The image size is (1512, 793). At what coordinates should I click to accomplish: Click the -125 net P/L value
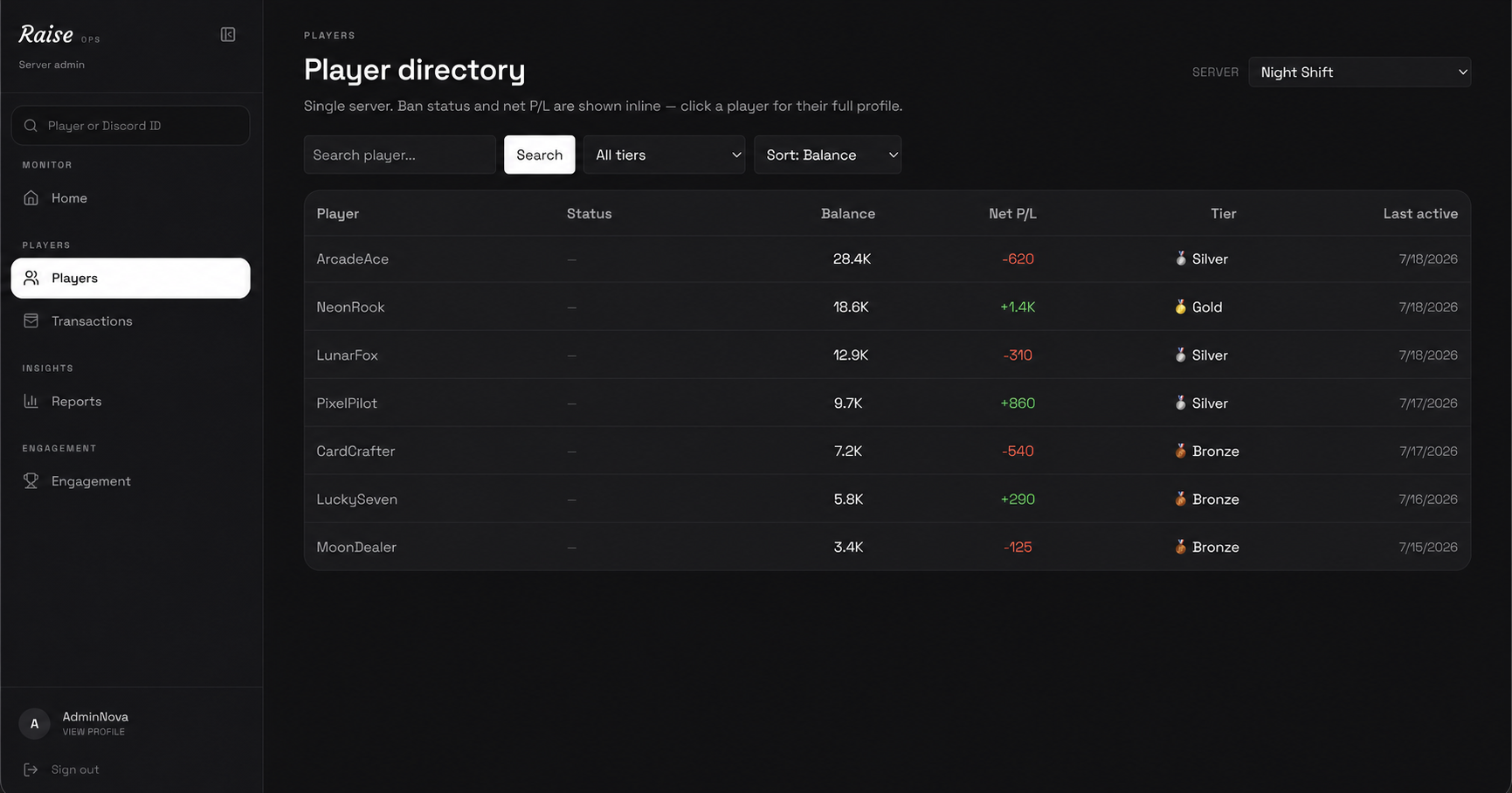click(x=1018, y=547)
